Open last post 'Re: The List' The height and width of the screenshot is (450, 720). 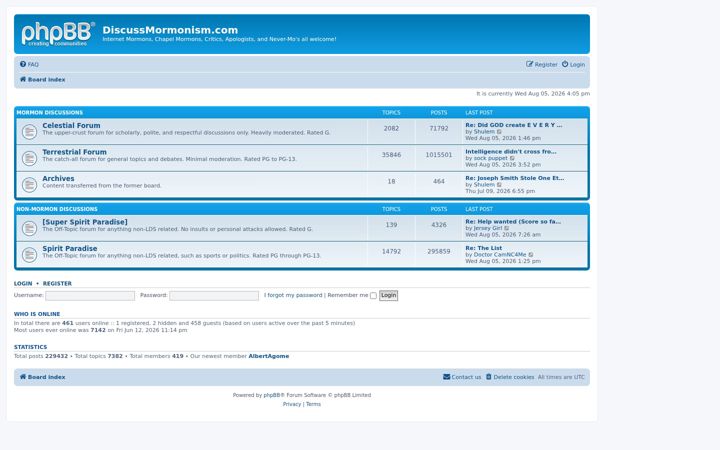coord(484,248)
